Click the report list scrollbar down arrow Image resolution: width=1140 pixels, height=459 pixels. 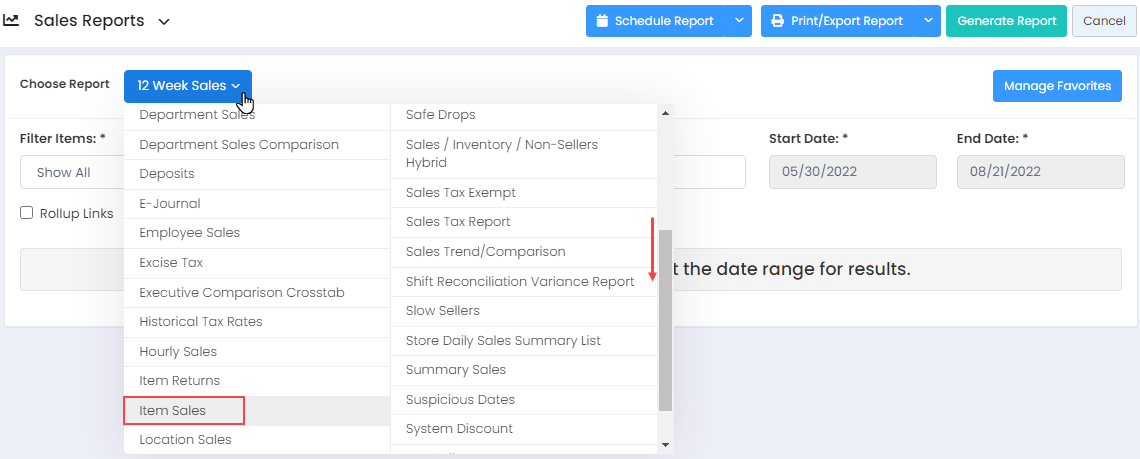point(665,444)
